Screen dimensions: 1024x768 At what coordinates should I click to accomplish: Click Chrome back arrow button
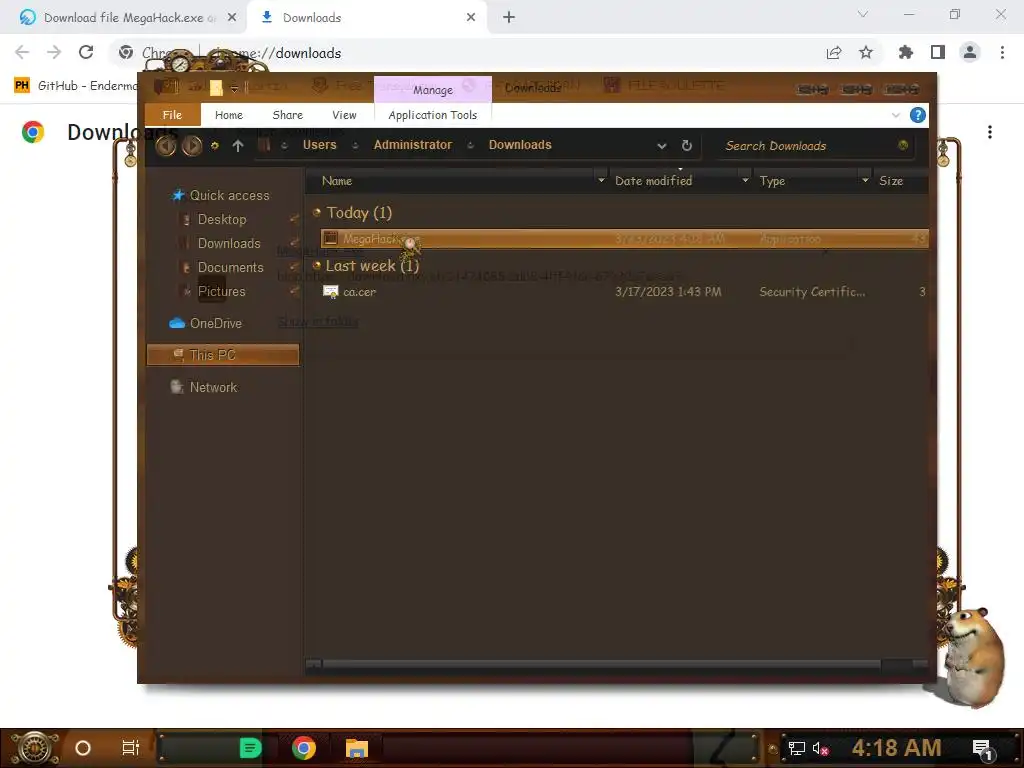pyautogui.click(x=22, y=52)
